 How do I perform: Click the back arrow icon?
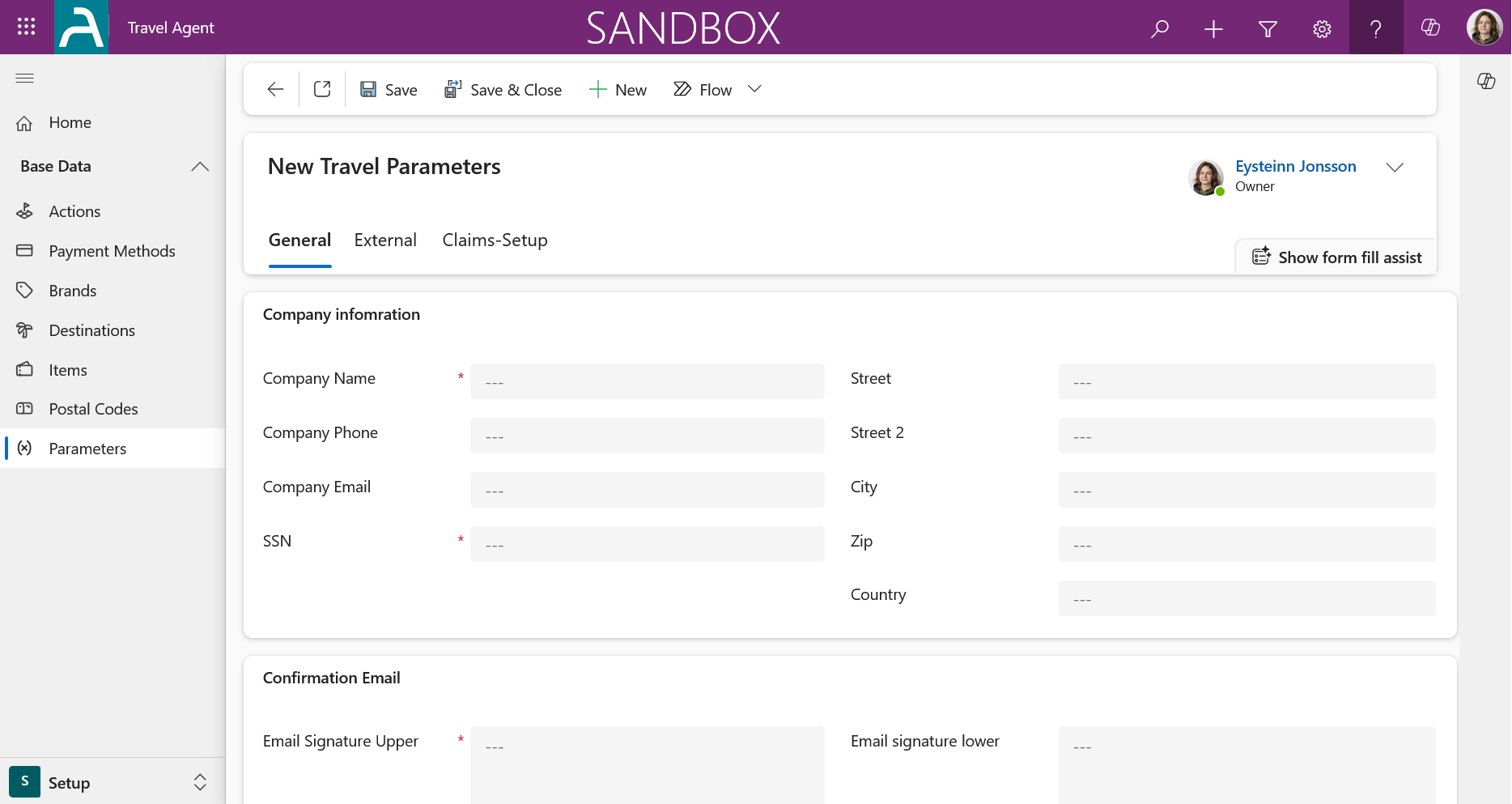coord(275,89)
